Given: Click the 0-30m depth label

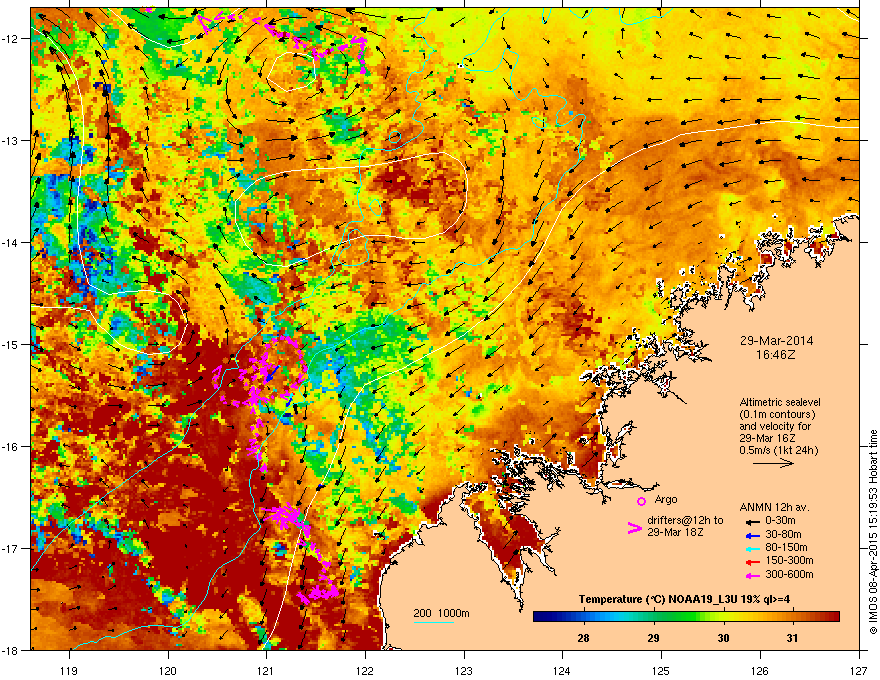Looking at the screenshot, I should point(780,521).
